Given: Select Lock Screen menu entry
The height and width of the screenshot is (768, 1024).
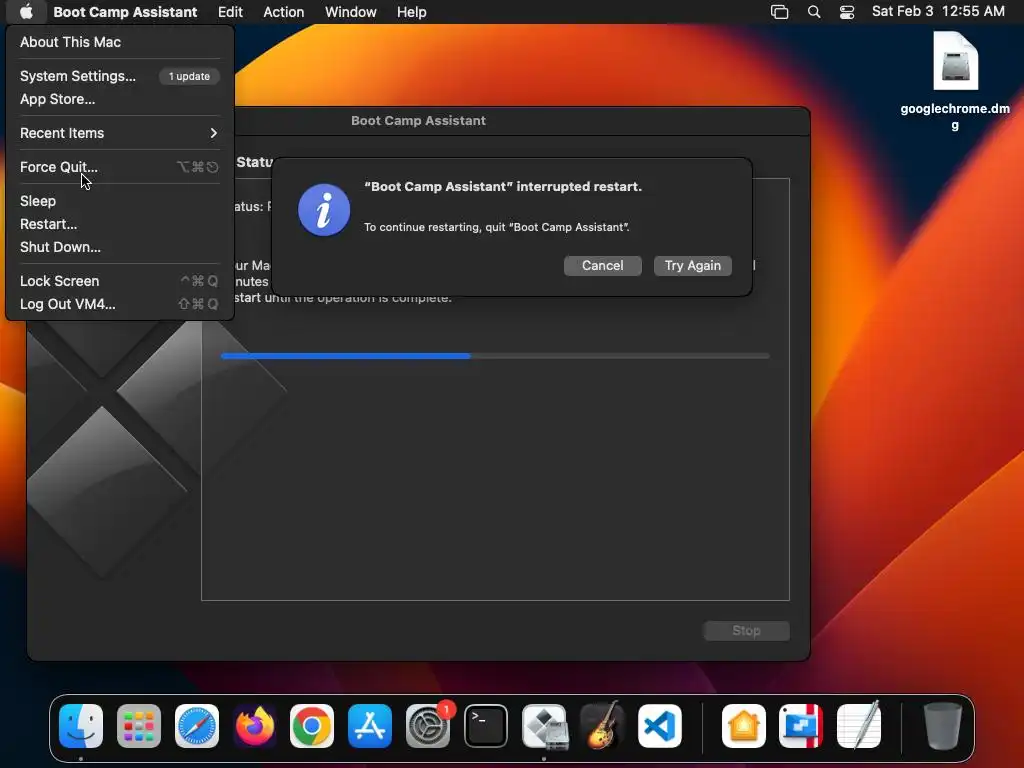Looking at the screenshot, I should [x=120, y=281].
